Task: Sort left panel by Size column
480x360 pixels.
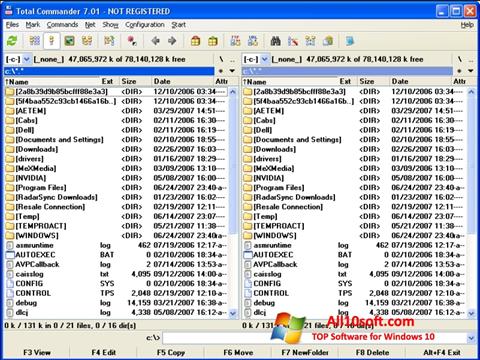Action: tap(135, 82)
